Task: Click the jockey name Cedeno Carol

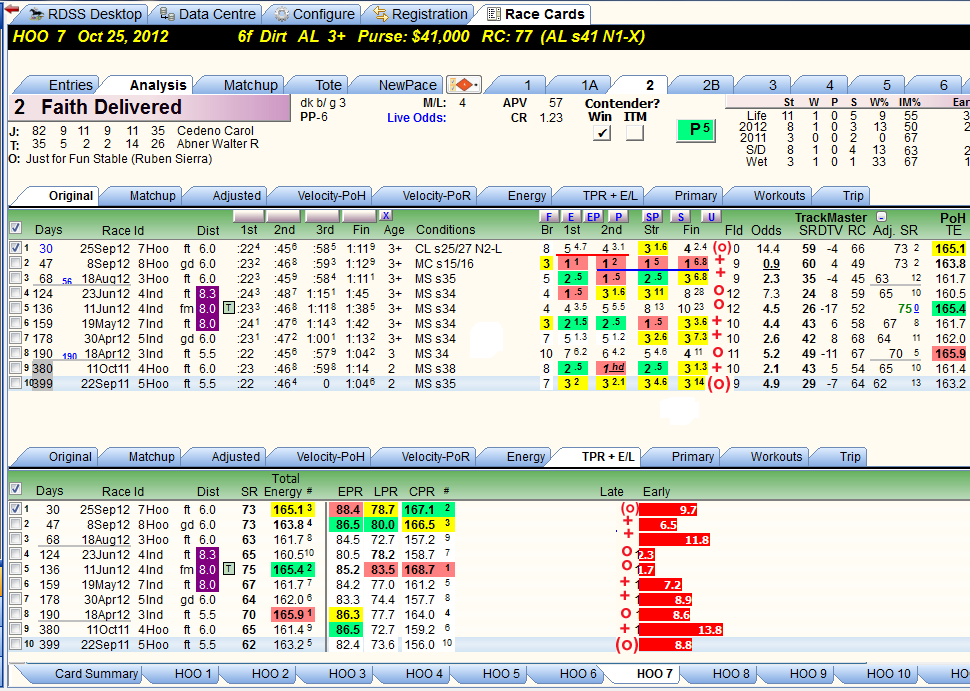Action: pos(215,131)
